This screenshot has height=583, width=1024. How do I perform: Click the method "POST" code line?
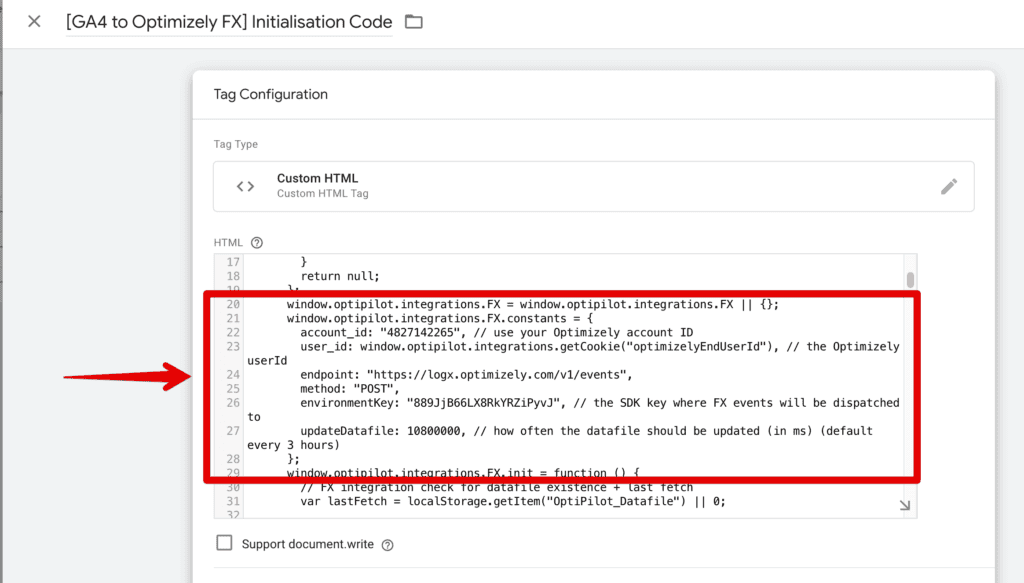(x=349, y=388)
